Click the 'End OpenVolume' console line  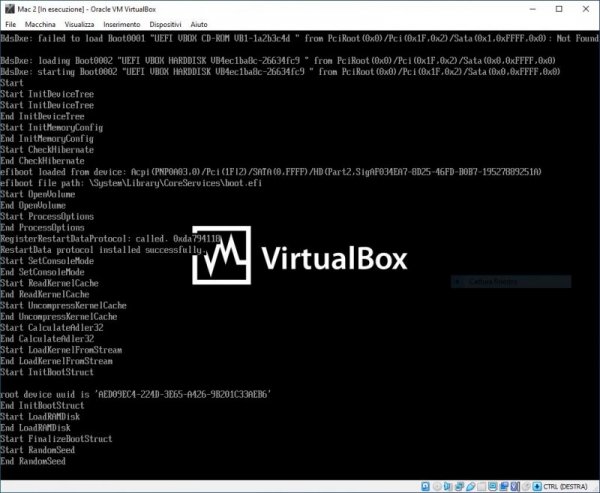pyautogui.click(x=33, y=206)
